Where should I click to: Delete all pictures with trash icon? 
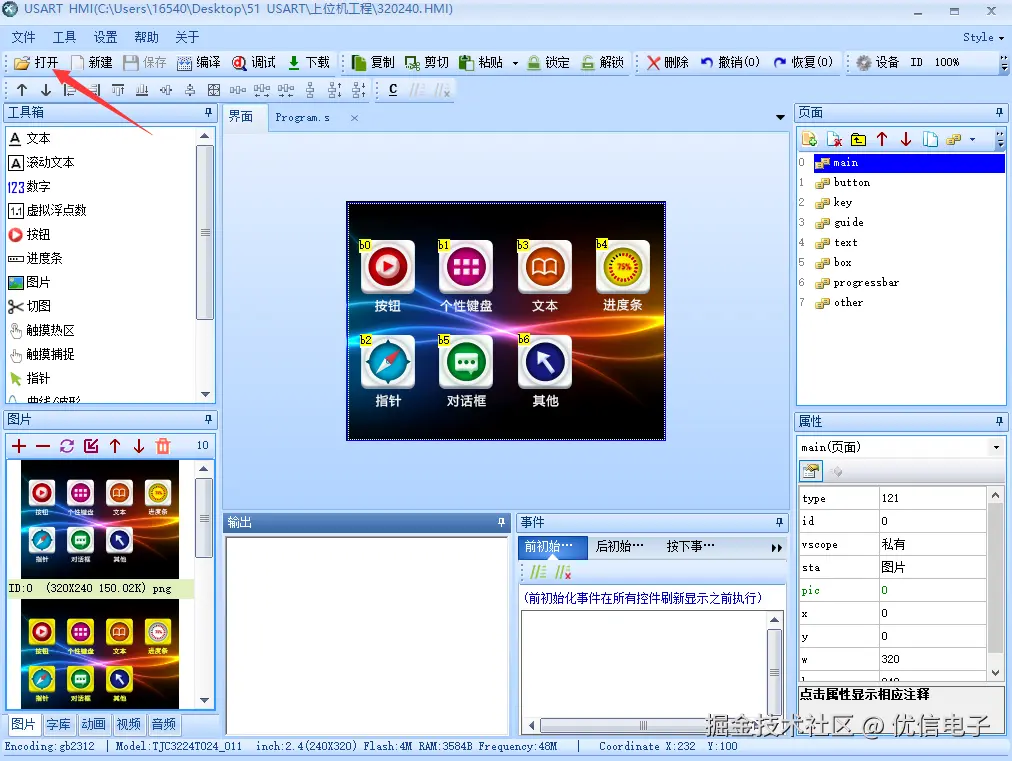click(163, 446)
